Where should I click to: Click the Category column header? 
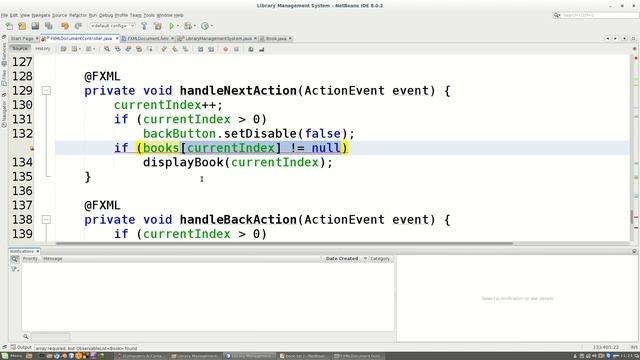click(x=380, y=259)
